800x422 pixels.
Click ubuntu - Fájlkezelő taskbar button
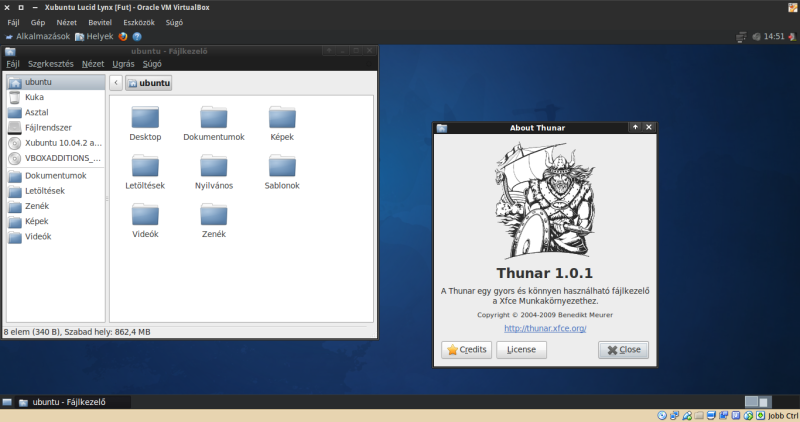(72, 402)
